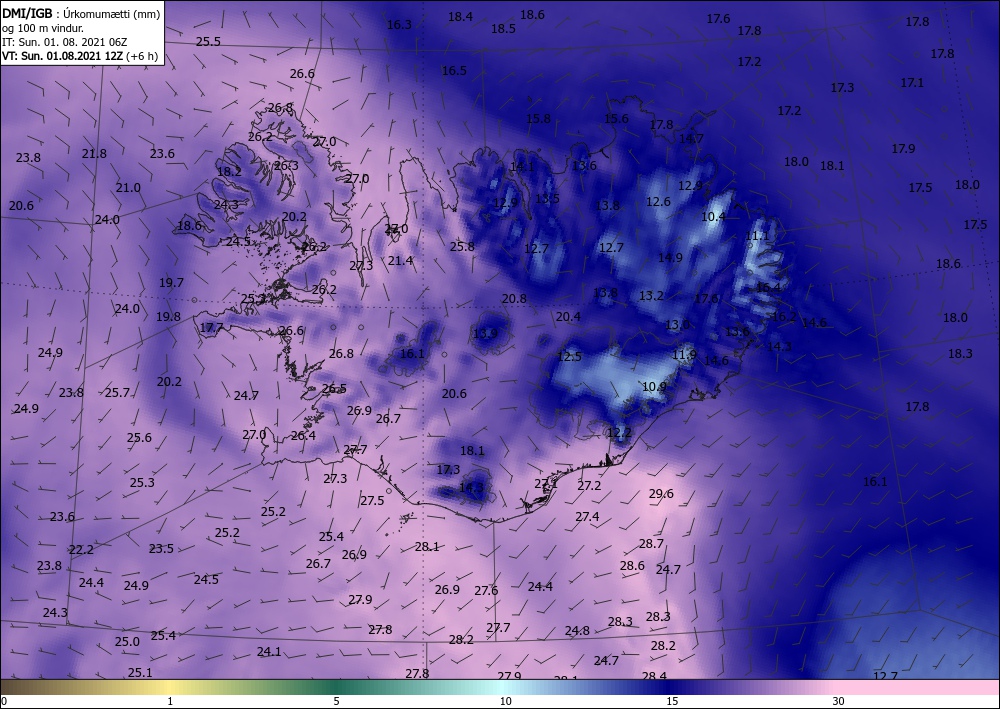Click the map value 27.6

486,591
